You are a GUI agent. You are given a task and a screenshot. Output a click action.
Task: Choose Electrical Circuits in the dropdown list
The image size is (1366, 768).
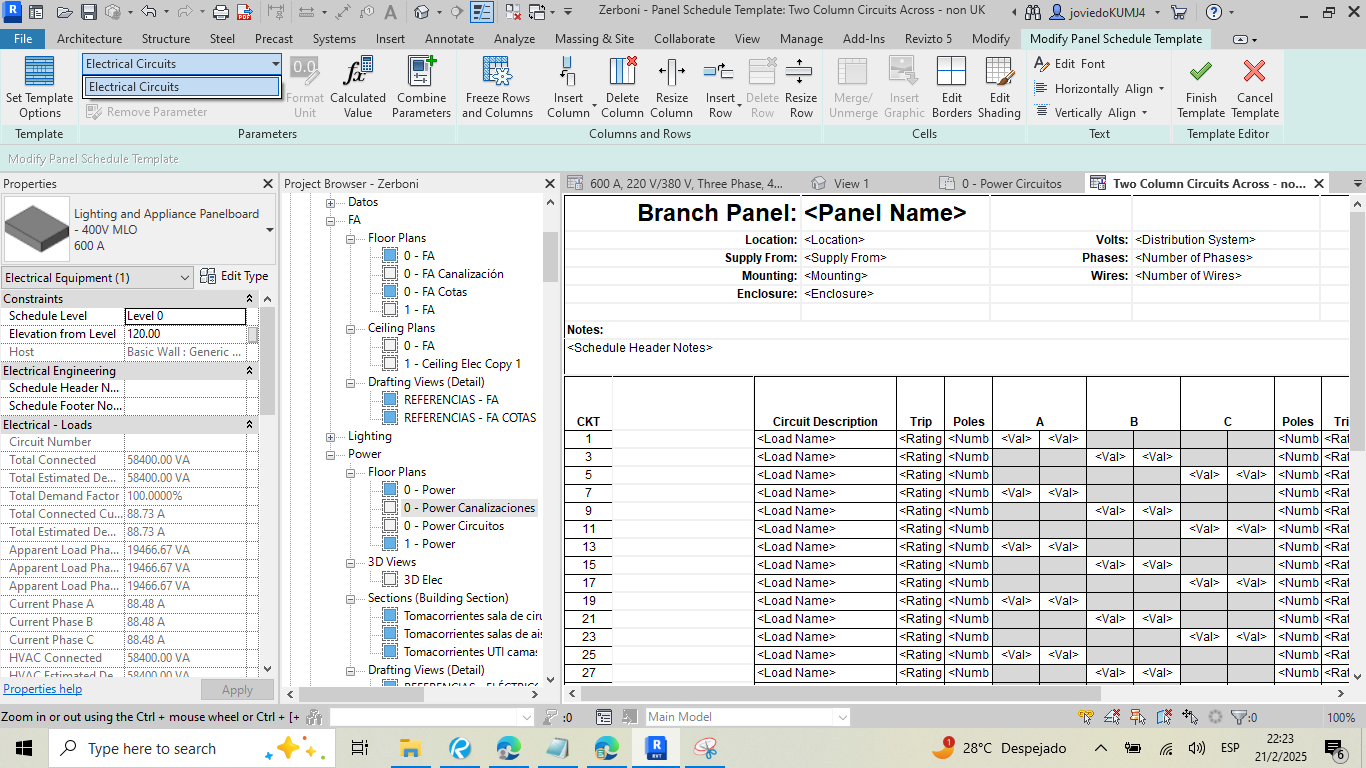(182, 87)
